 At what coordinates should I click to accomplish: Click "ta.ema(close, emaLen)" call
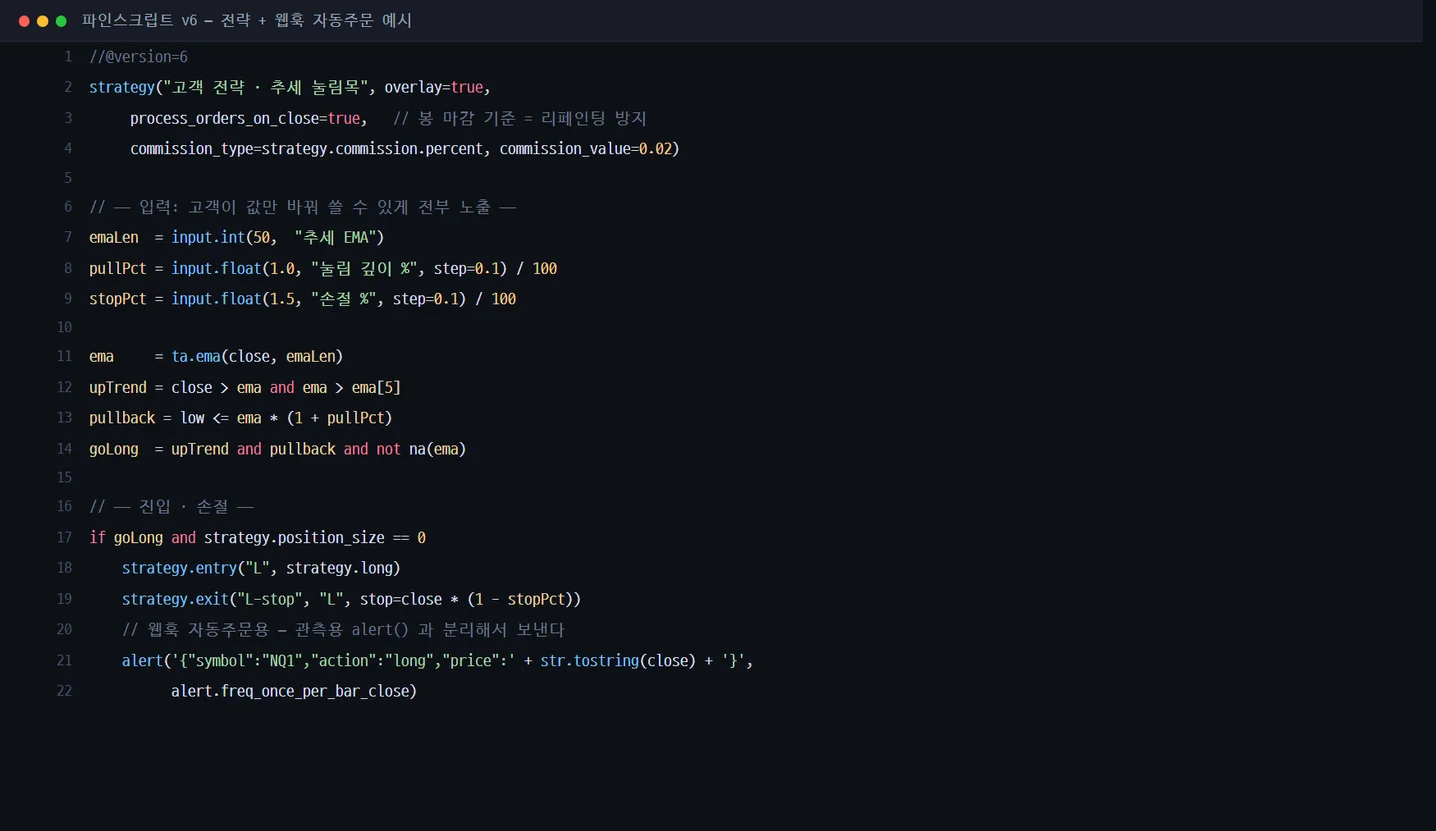tap(257, 356)
